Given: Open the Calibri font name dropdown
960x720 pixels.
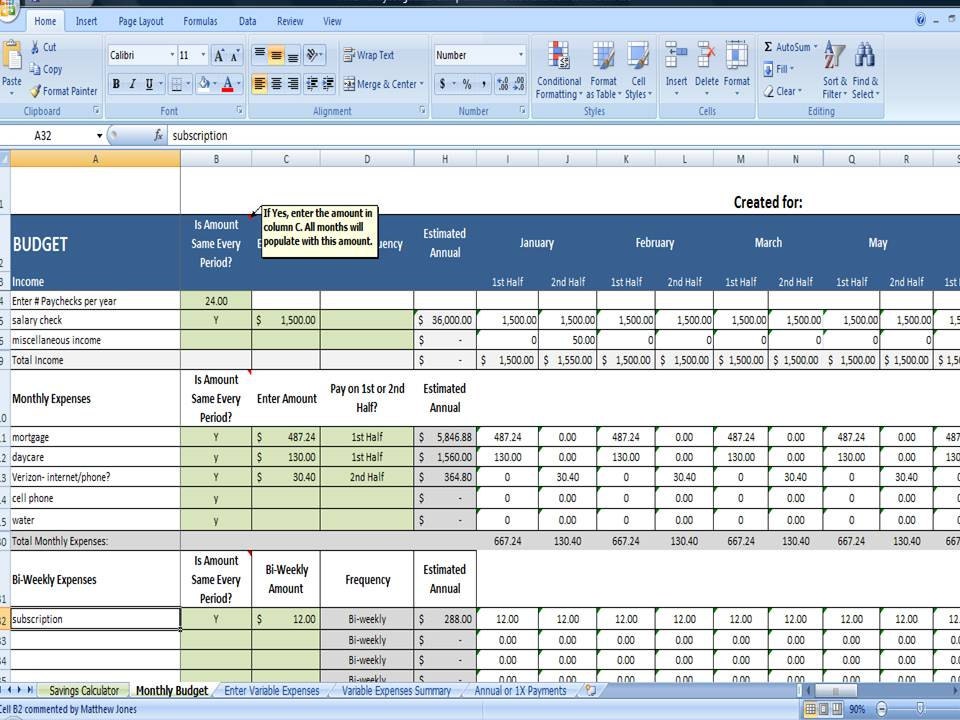Looking at the screenshot, I should (x=172, y=55).
